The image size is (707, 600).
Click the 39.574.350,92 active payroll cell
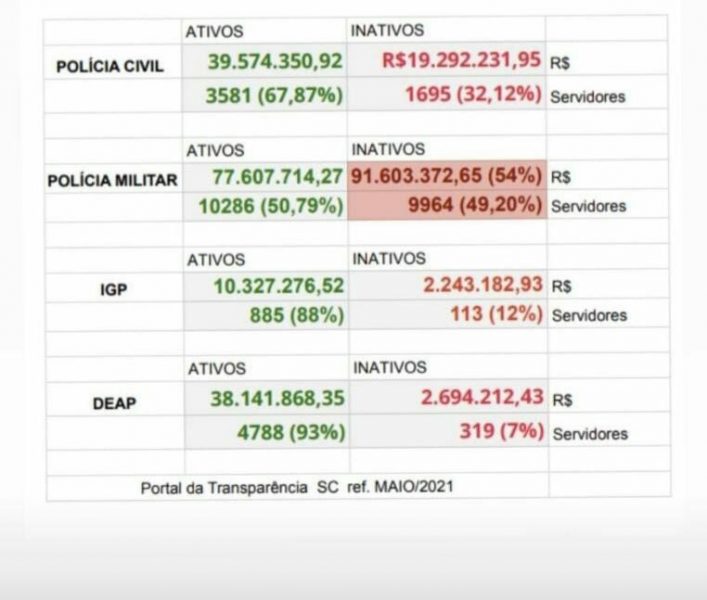click(x=265, y=61)
